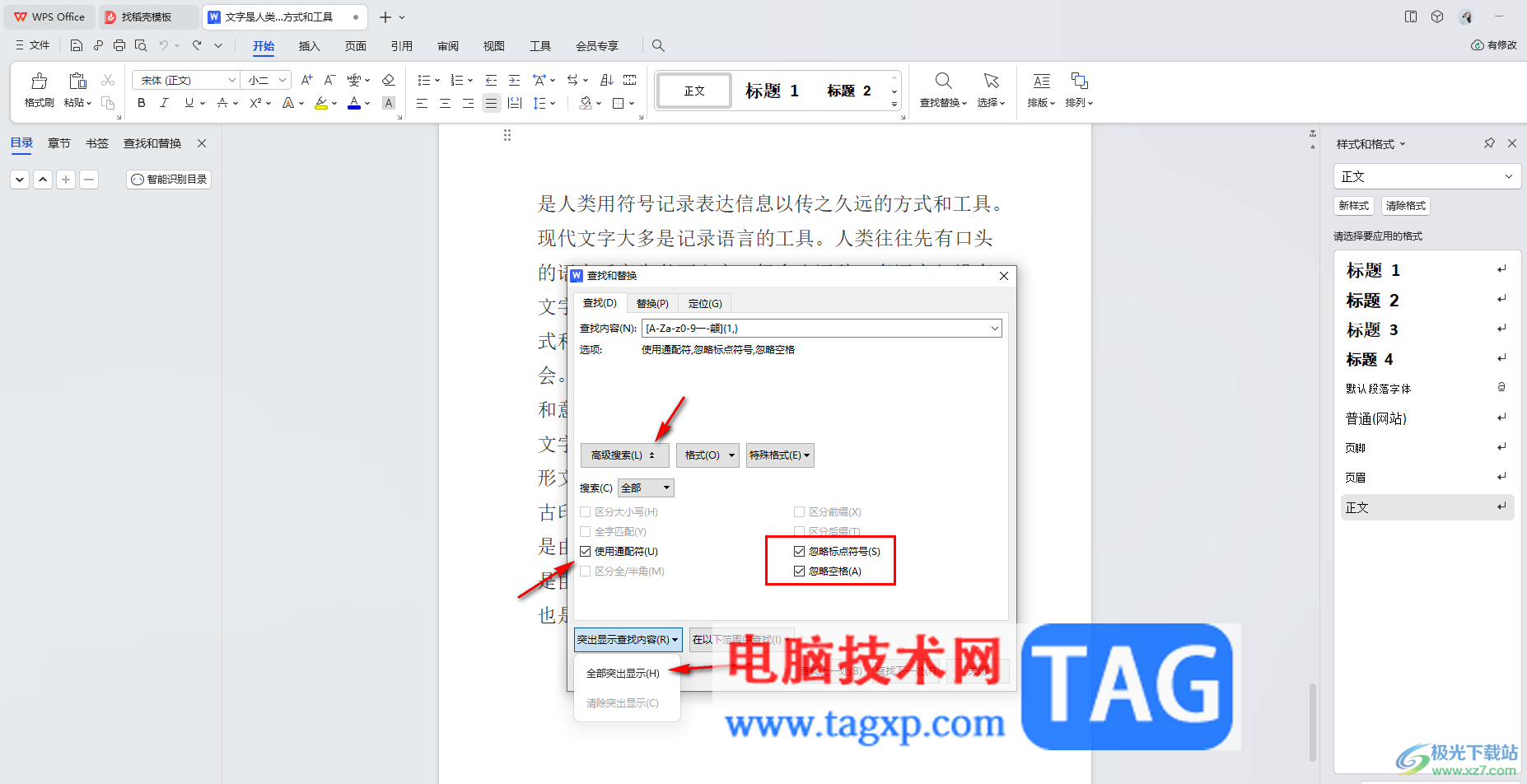
Task: Toggle 区分大小写(H) checkbox
Action: [x=586, y=512]
